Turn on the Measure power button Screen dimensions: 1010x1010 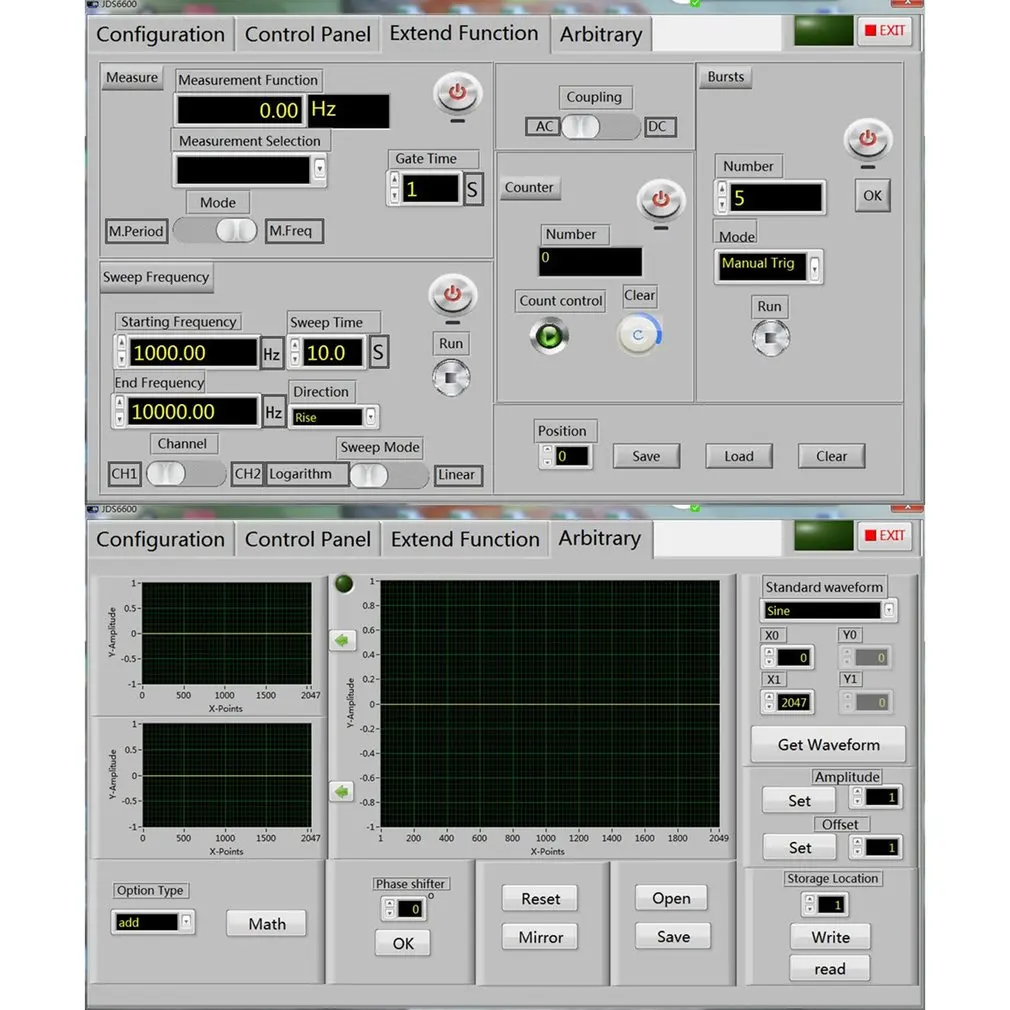click(457, 93)
